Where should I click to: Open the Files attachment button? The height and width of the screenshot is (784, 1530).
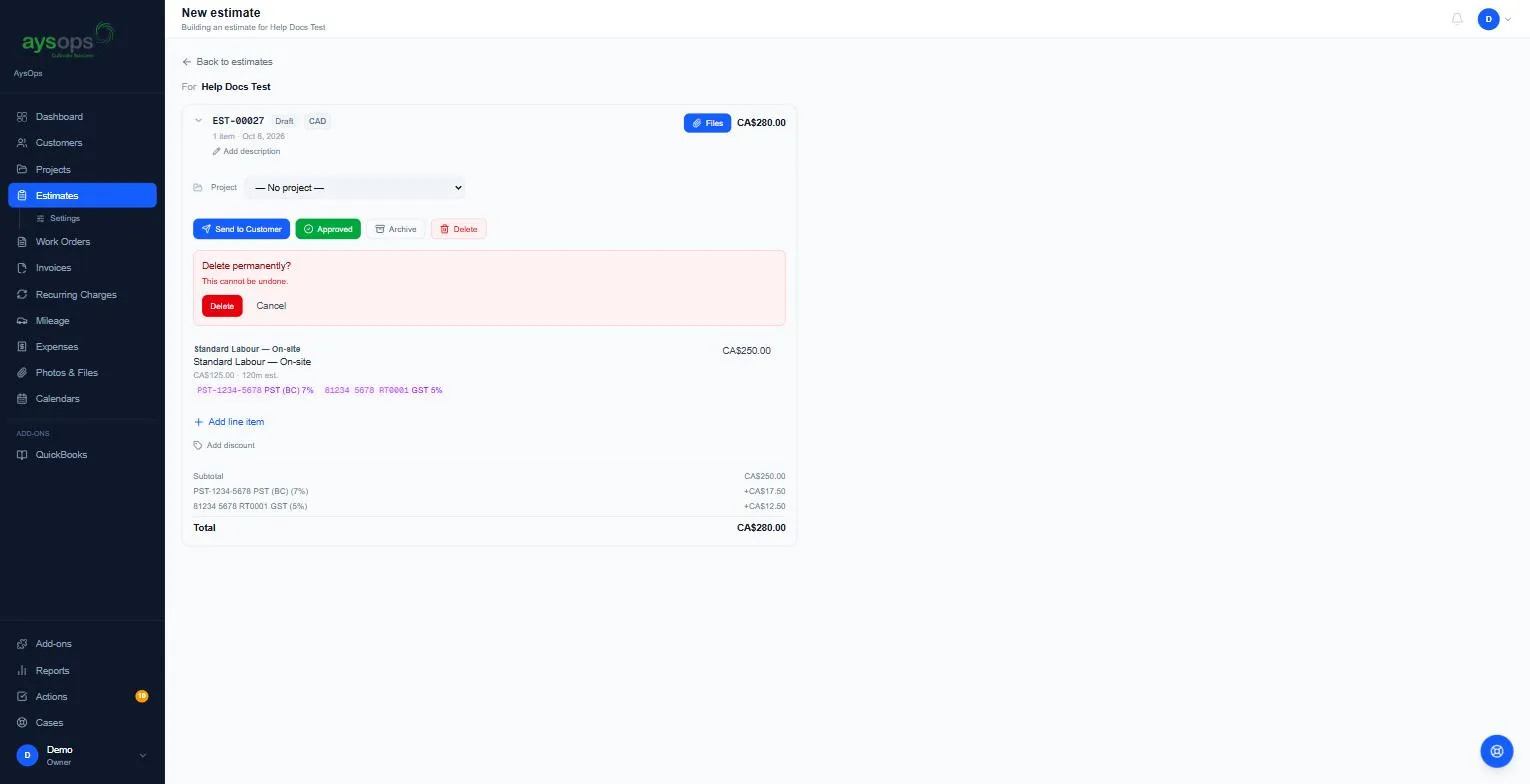coord(707,123)
